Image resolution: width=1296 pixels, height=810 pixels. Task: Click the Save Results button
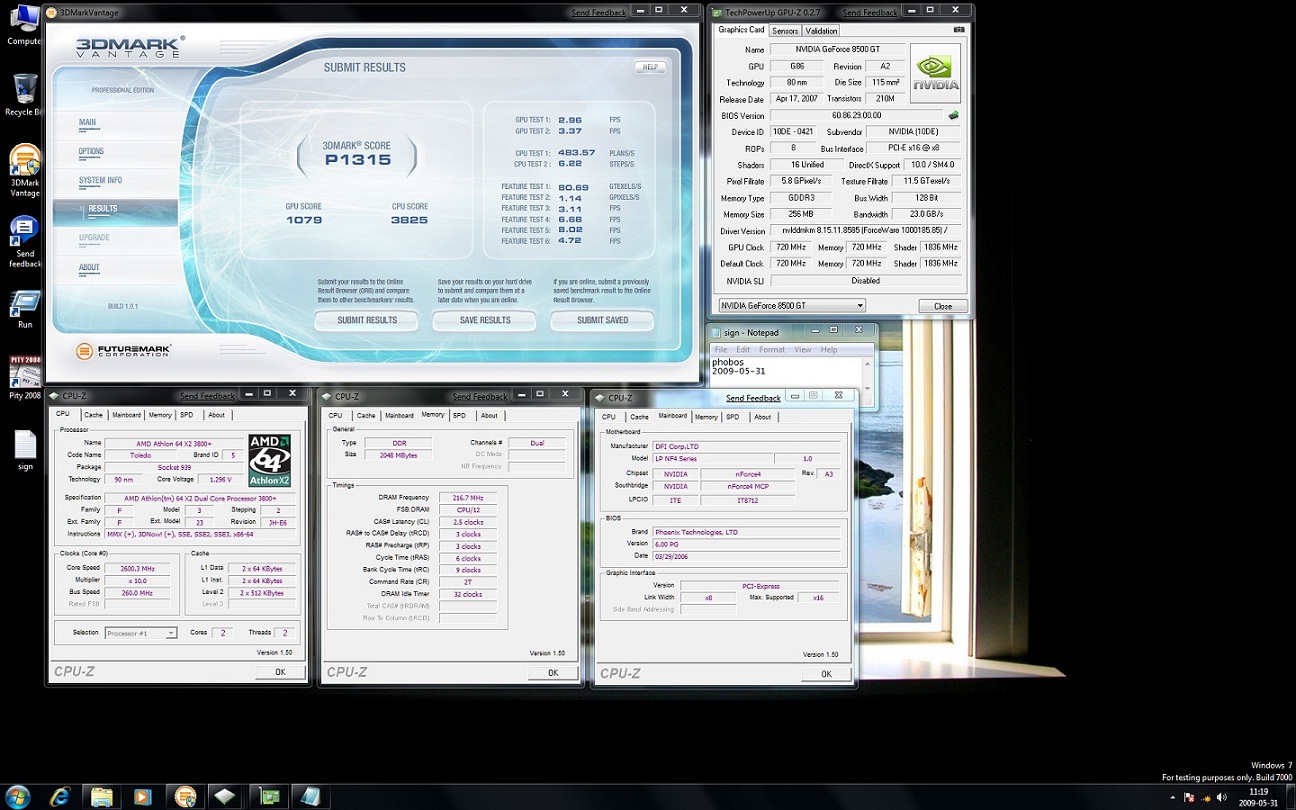485,320
